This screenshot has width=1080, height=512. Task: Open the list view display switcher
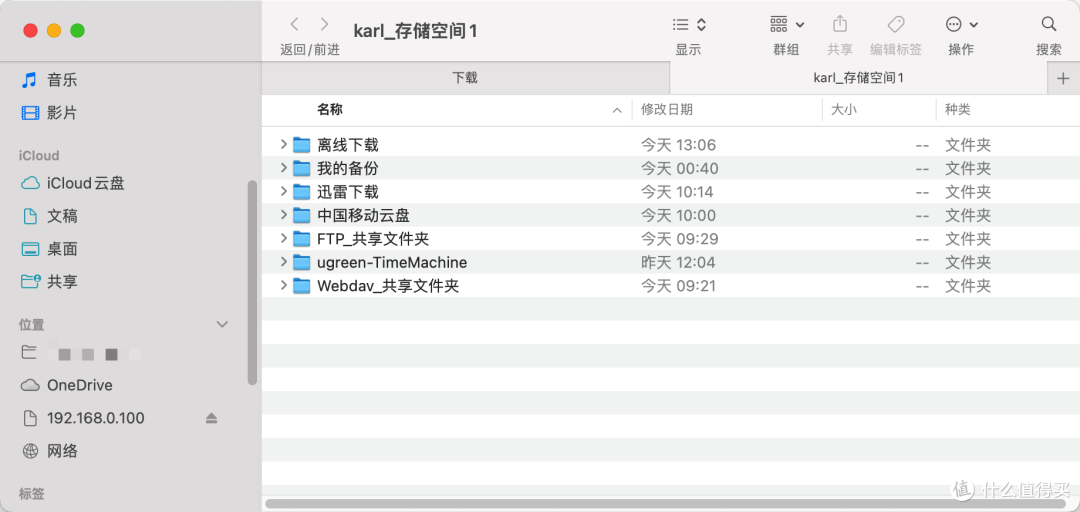point(689,25)
